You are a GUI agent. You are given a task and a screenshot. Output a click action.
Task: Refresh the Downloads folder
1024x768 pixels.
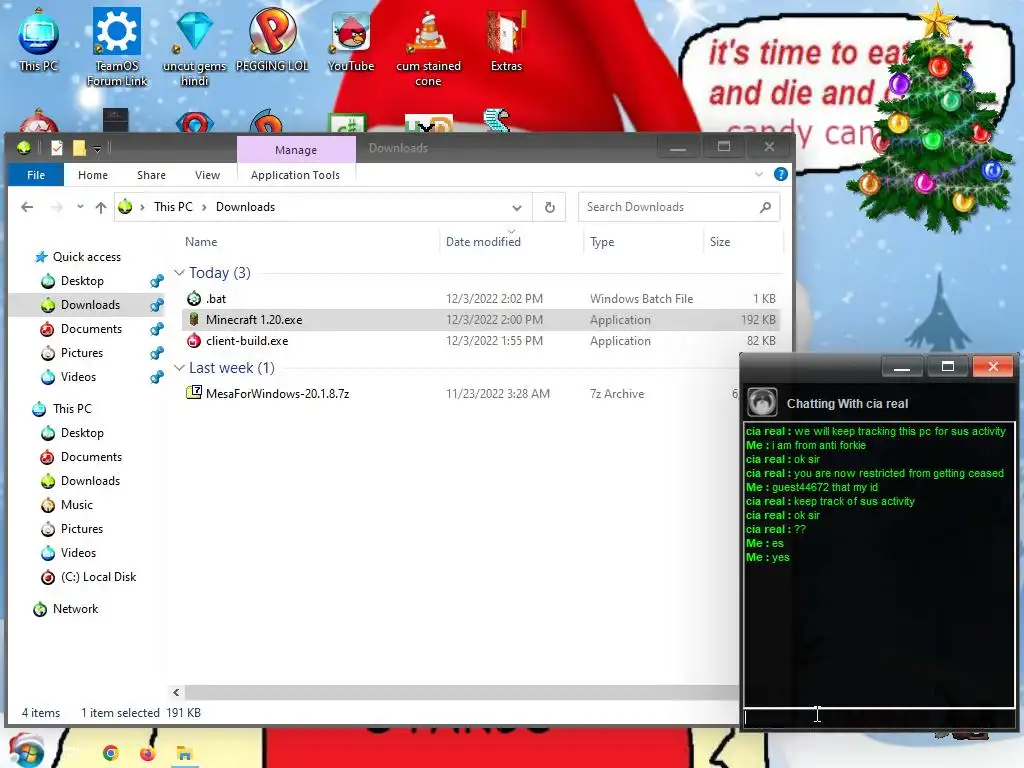click(x=550, y=207)
